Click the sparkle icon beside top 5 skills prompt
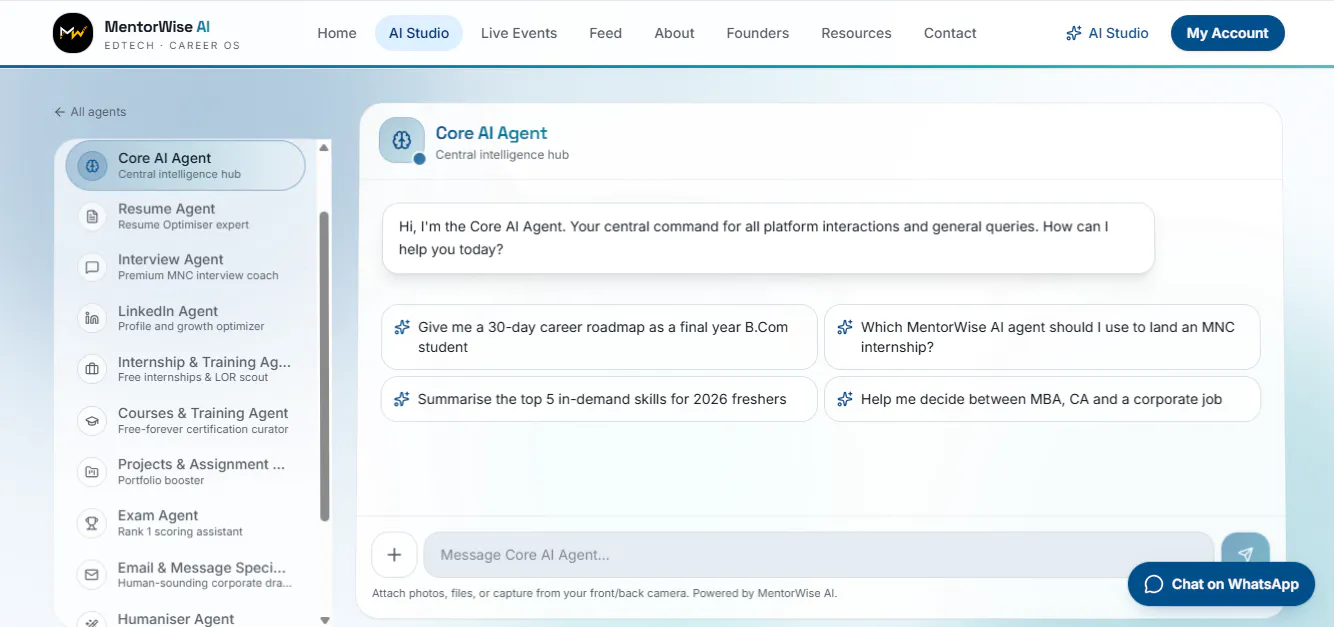Image resolution: width=1334 pixels, height=627 pixels. coord(402,399)
